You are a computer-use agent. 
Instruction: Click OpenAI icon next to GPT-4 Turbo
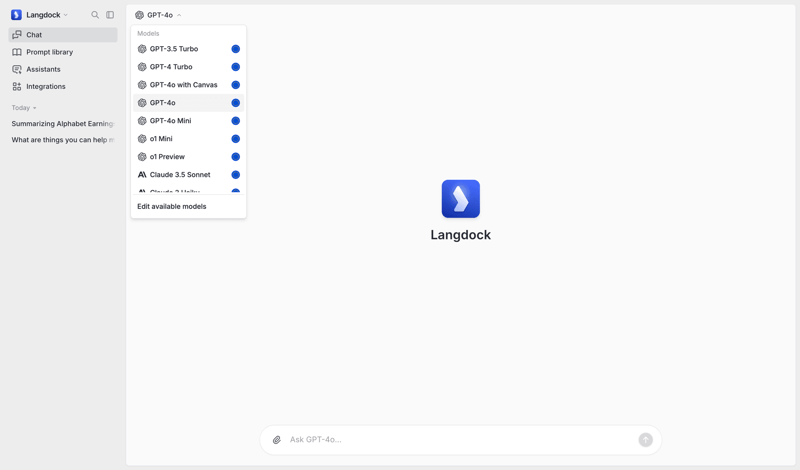tap(142, 67)
